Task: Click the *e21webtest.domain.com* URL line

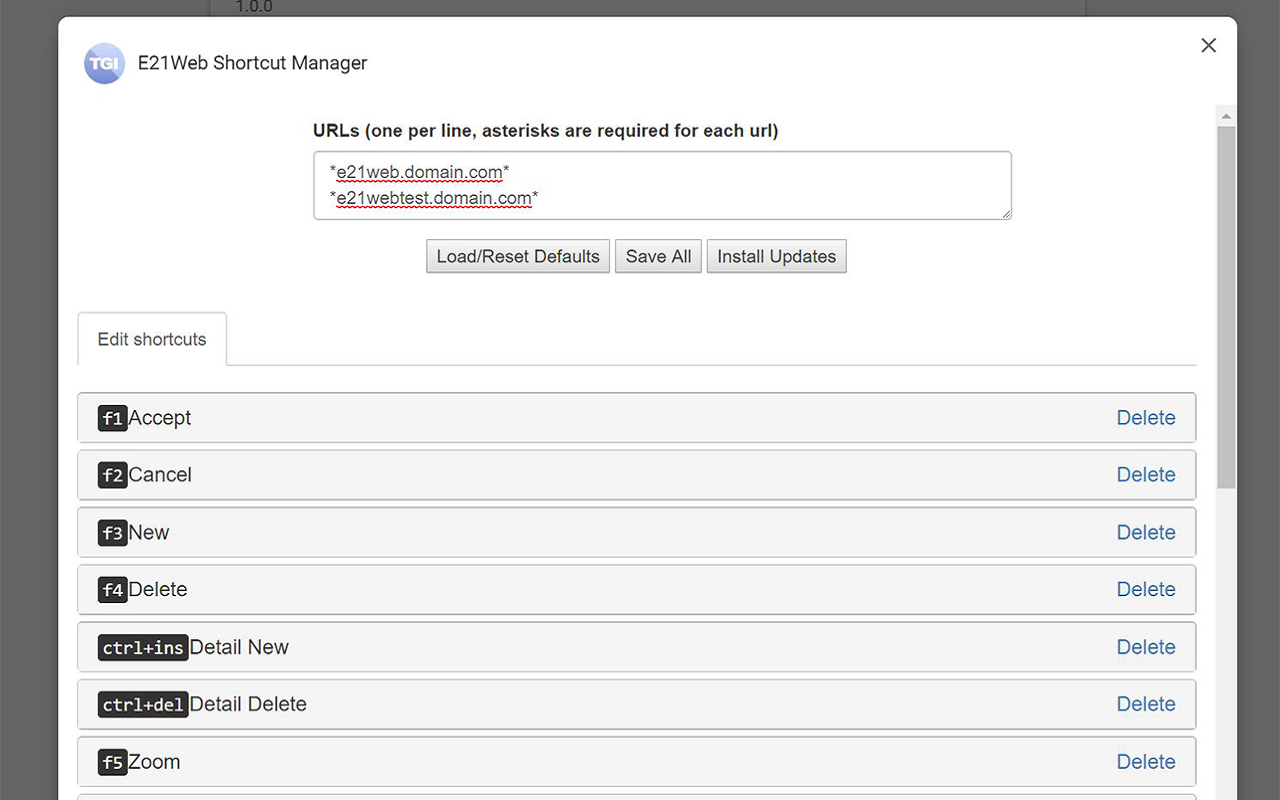Action: point(434,198)
